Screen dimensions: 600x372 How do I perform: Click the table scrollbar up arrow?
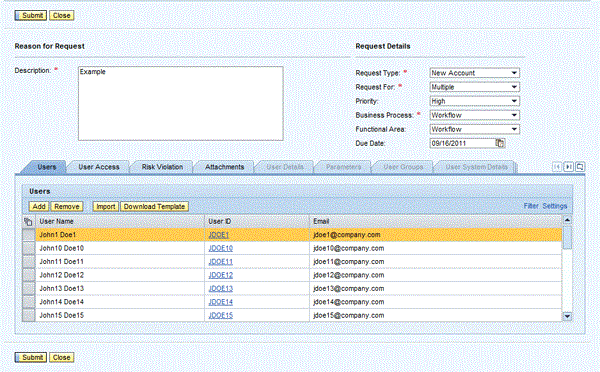pyautogui.click(x=567, y=220)
